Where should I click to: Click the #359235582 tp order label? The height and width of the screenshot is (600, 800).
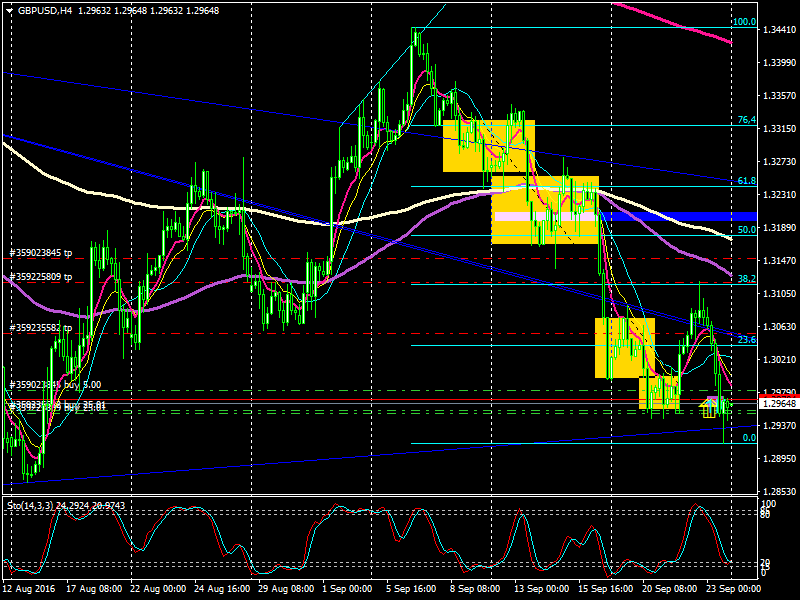click(x=41, y=328)
